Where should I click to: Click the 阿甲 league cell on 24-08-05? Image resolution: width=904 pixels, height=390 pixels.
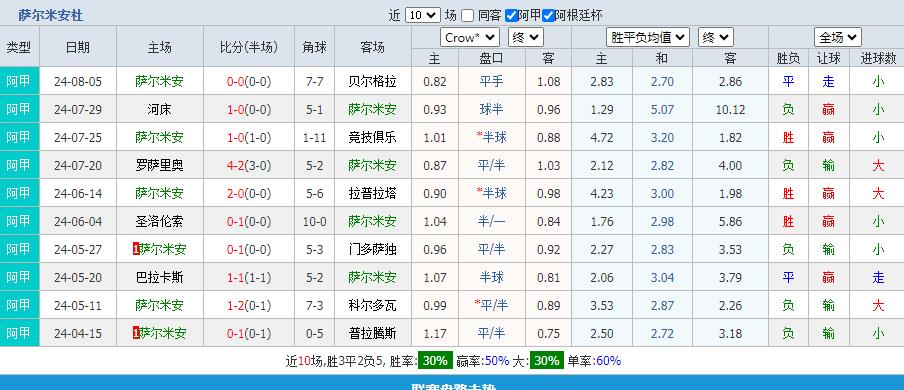[19, 81]
